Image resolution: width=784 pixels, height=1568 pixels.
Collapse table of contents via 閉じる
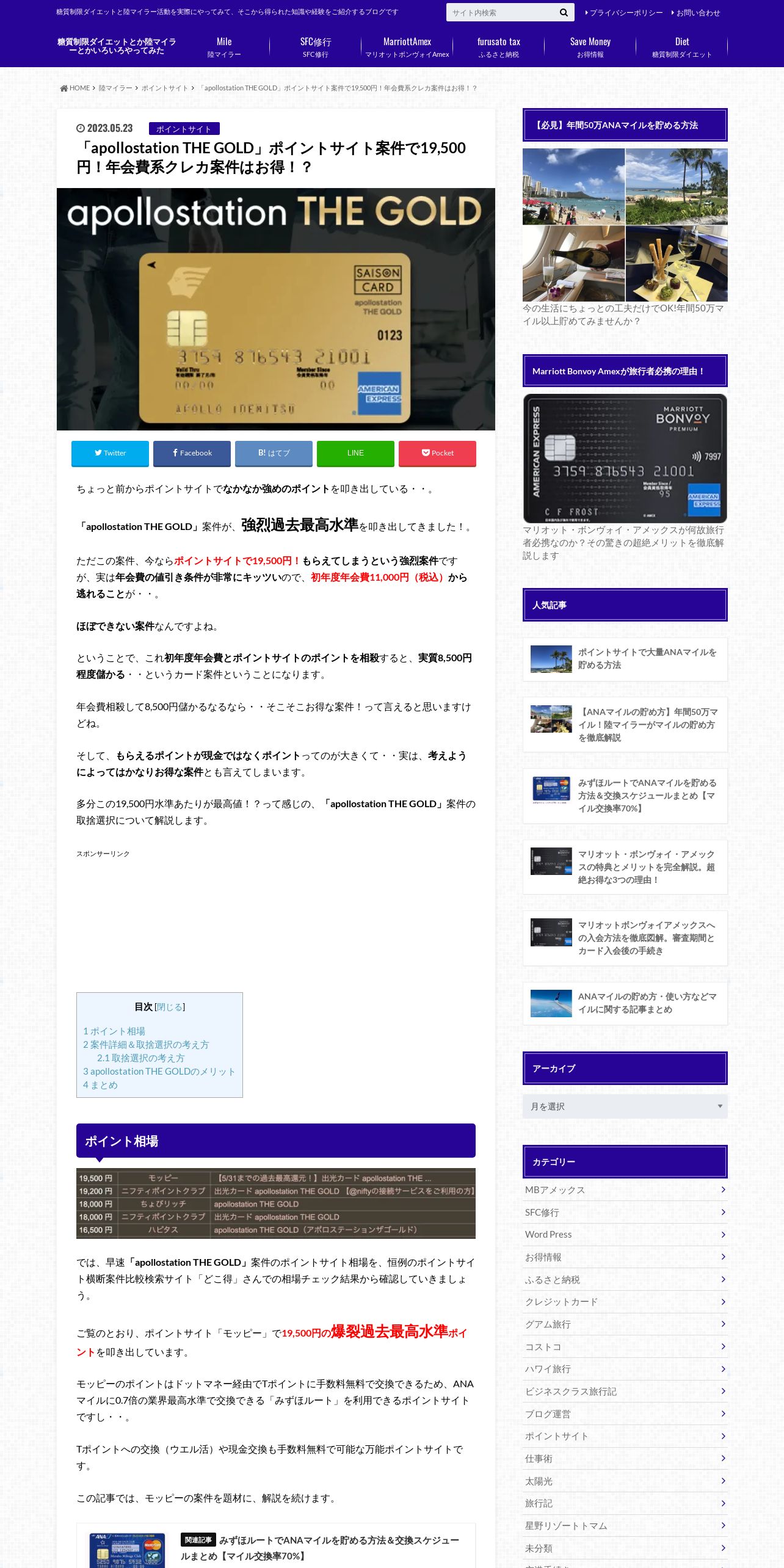170,1007
